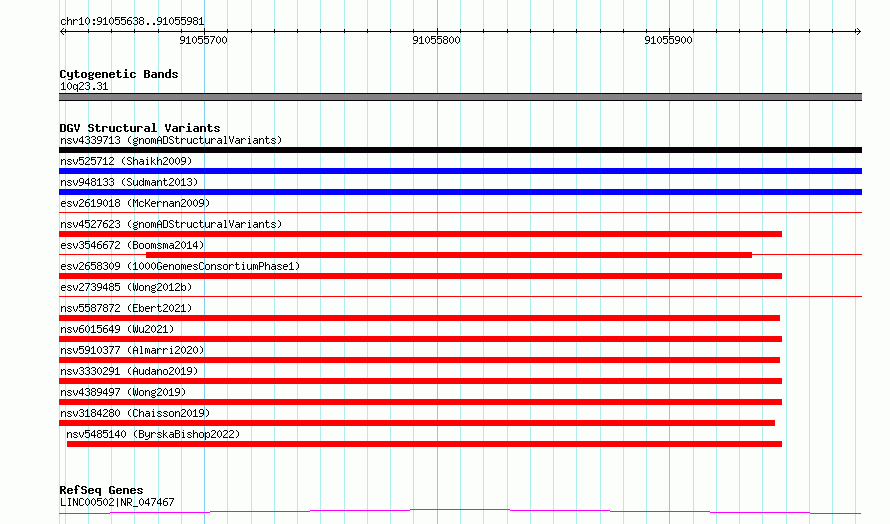Click the magenta LINC00502 gene line
The width and height of the screenshot is (890, 524).
click(460, 512)
